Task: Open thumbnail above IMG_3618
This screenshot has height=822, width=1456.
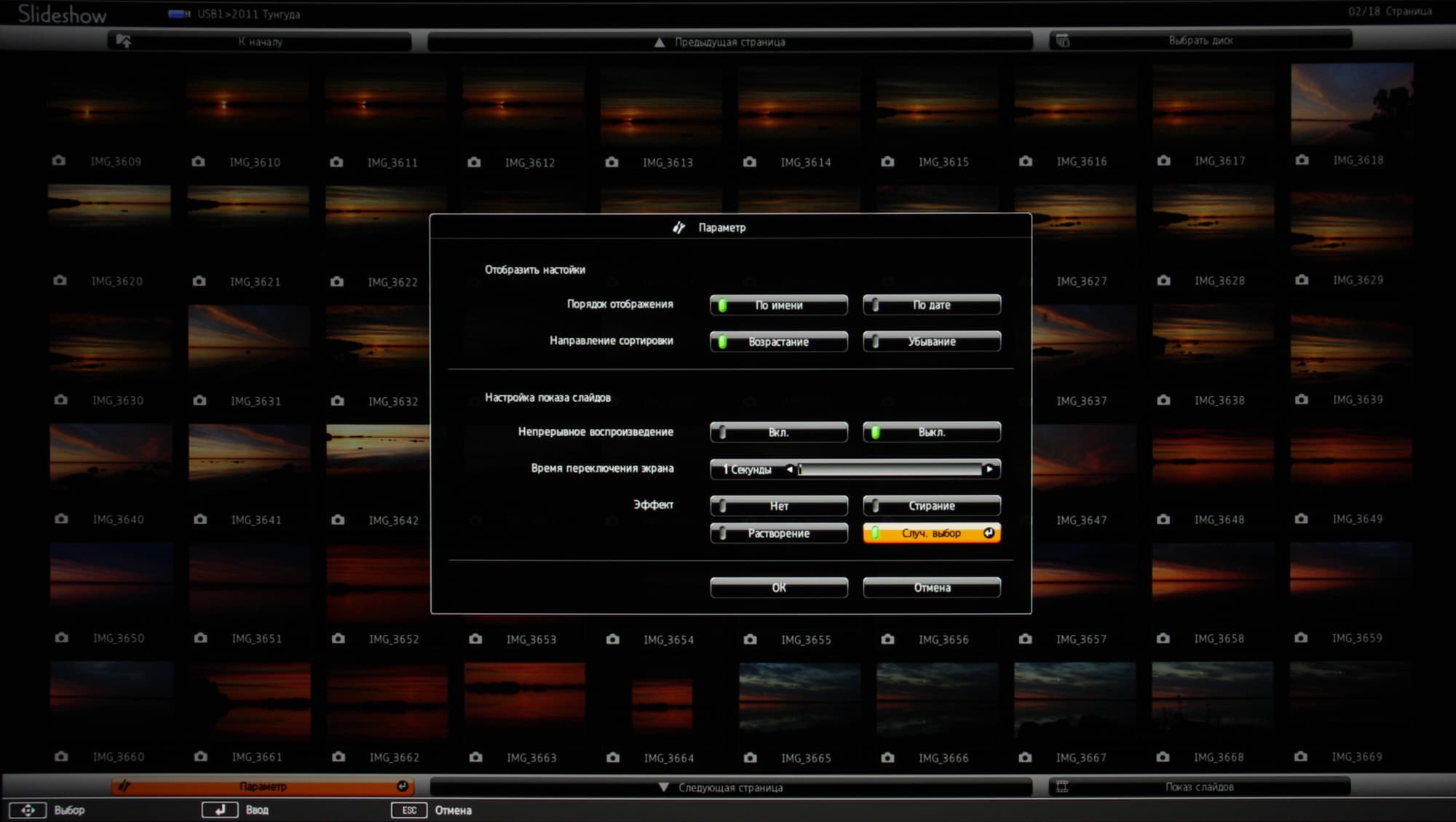Action: pos(1352,103)
